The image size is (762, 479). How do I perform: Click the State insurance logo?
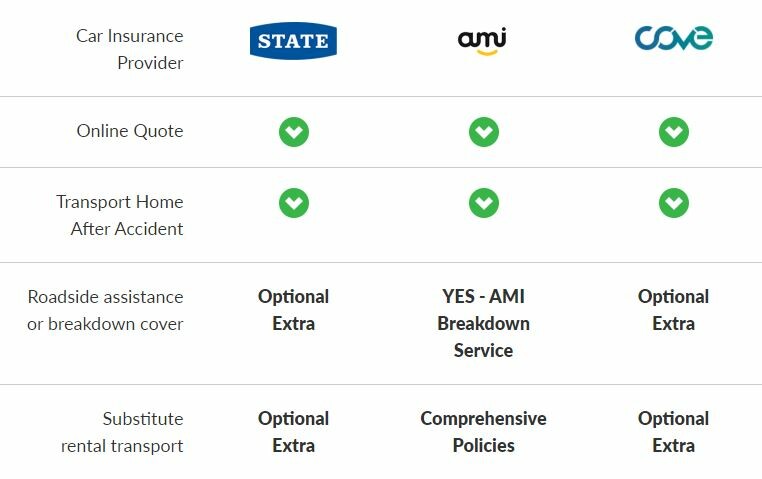[293, 41]
